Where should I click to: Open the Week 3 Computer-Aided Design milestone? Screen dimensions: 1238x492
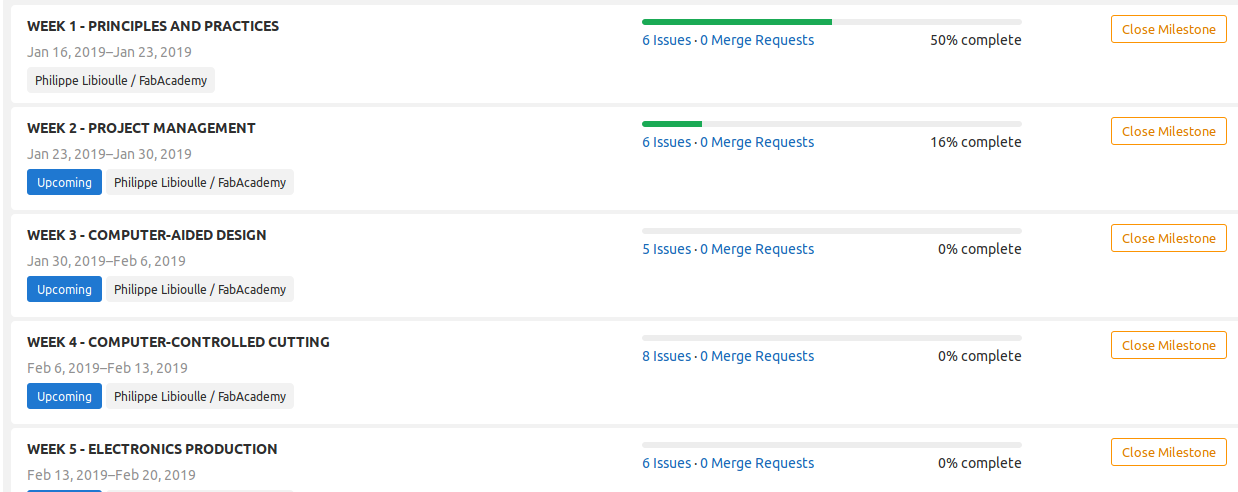(147, 235)
